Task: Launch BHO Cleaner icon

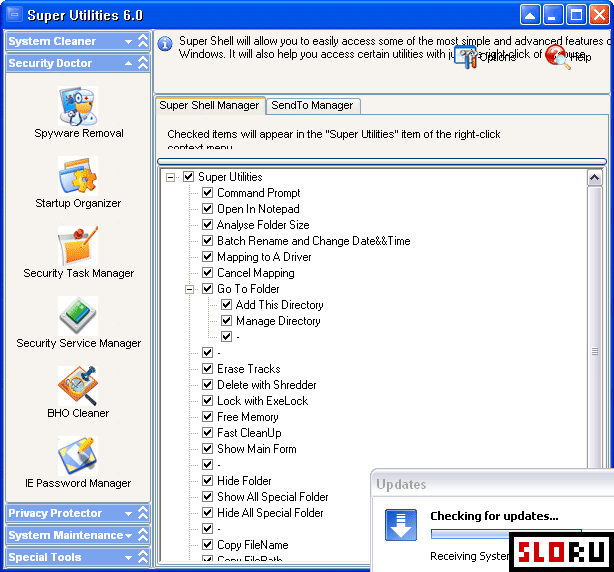Action: (78, 386)
